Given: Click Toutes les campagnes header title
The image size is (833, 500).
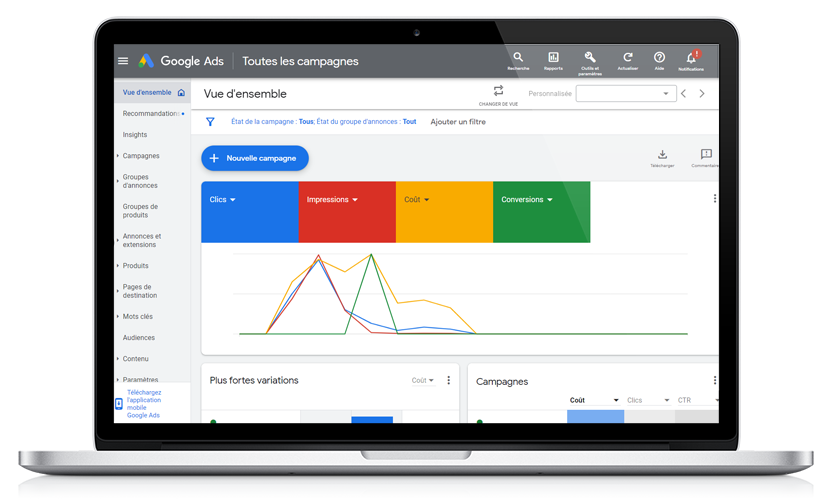Looking at the screenshot, I should tap(300, 61).
